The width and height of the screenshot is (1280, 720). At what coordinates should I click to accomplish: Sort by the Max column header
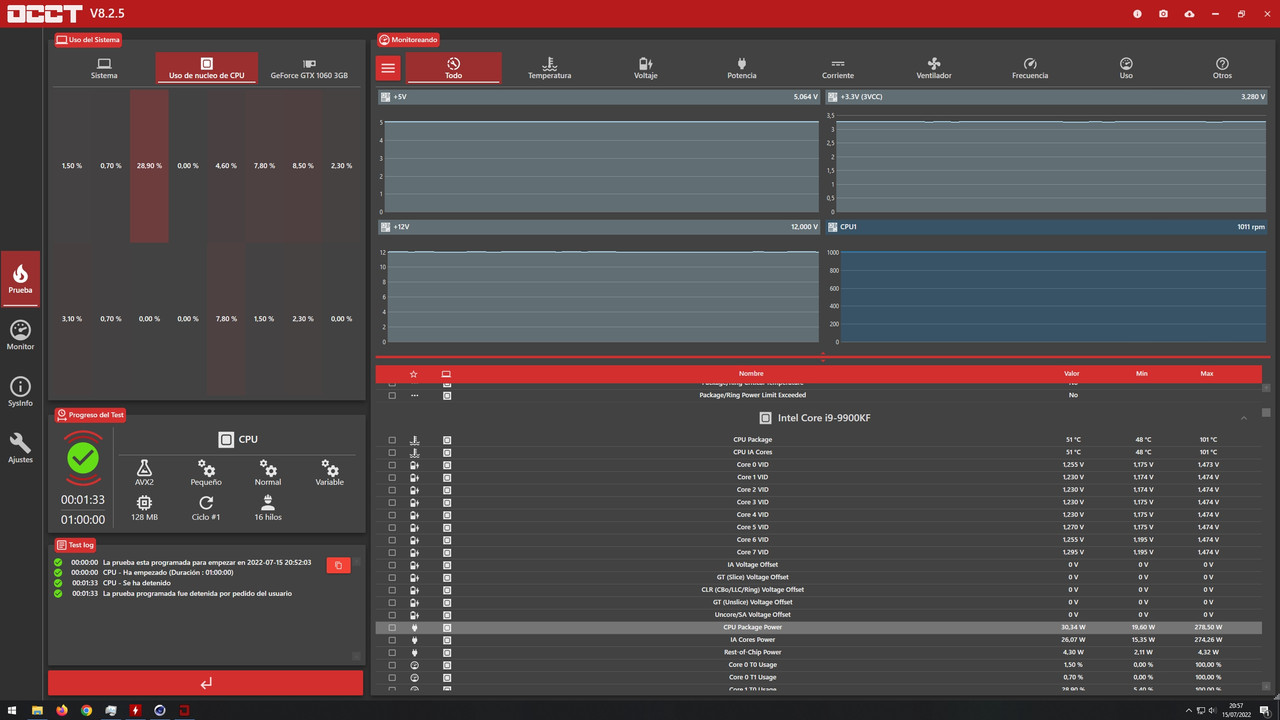(x=1207, y=374)
